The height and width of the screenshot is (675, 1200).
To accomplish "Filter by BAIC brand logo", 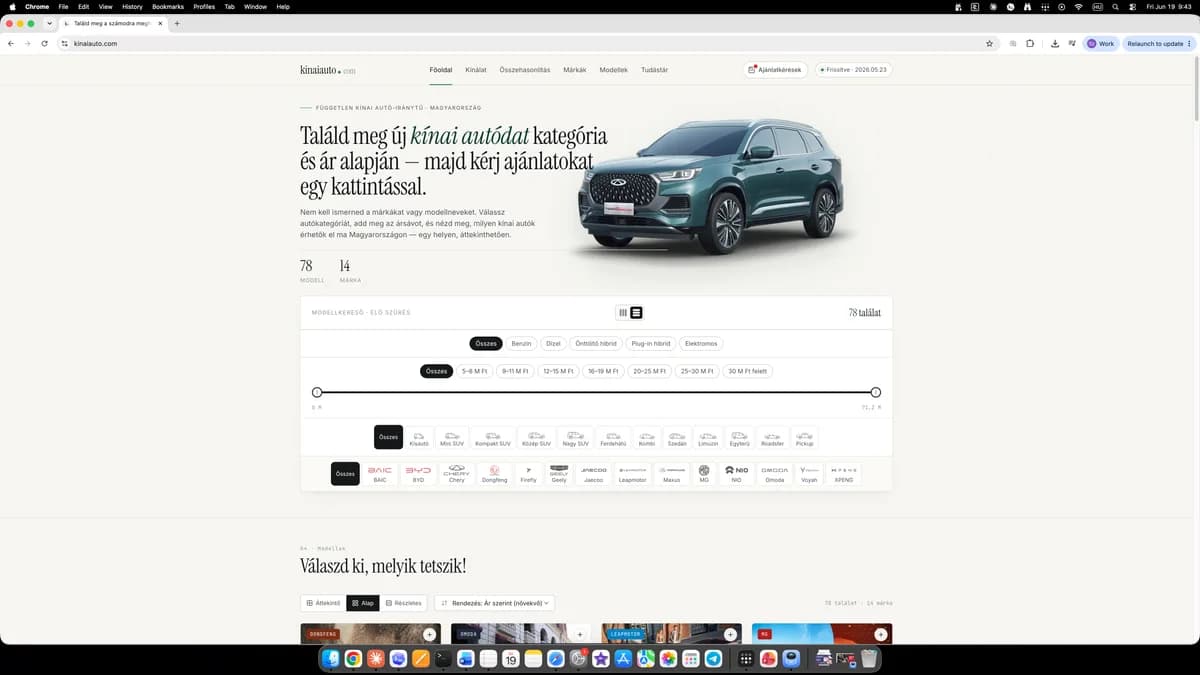I will 380,474.
